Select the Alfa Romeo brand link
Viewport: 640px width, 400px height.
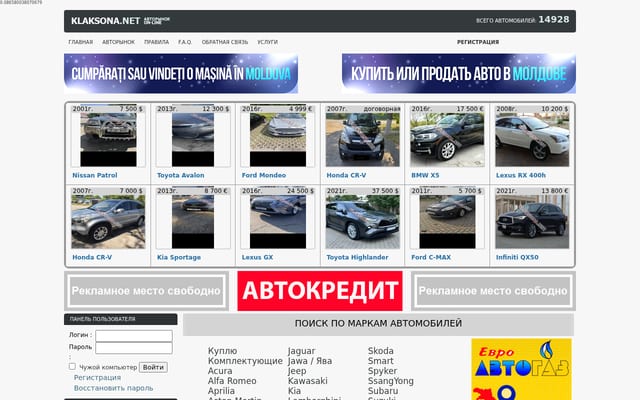pos(232,381)
